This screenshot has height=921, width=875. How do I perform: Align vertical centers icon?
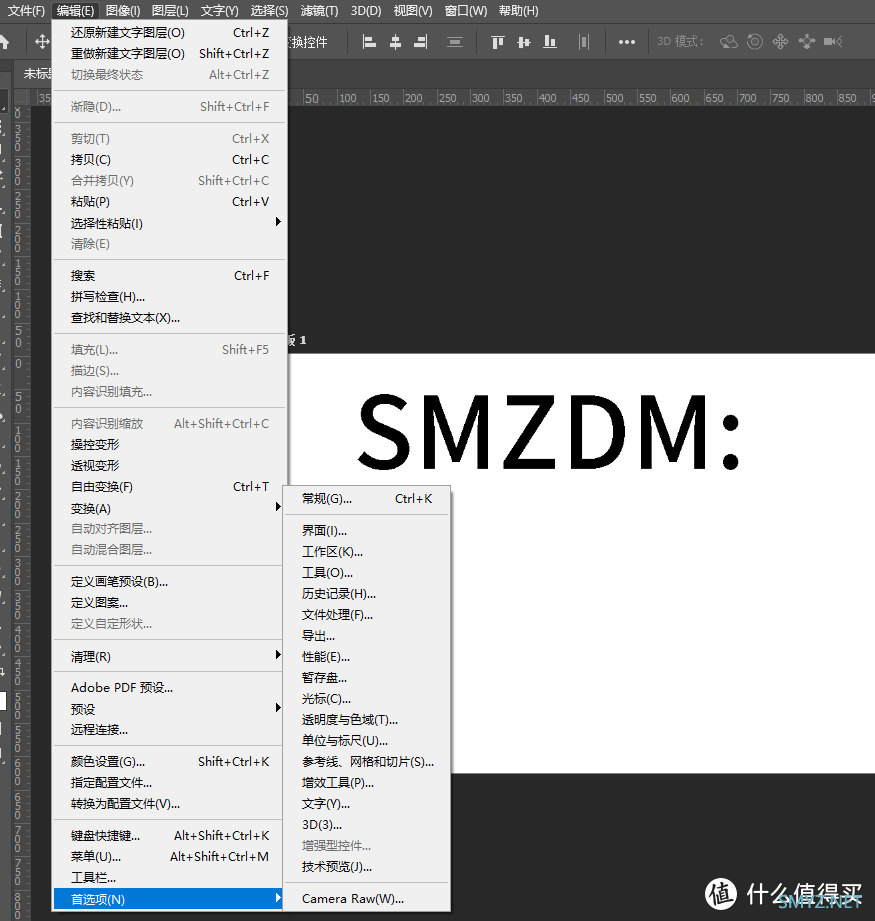pyautogui.click(x=524, y=42)
